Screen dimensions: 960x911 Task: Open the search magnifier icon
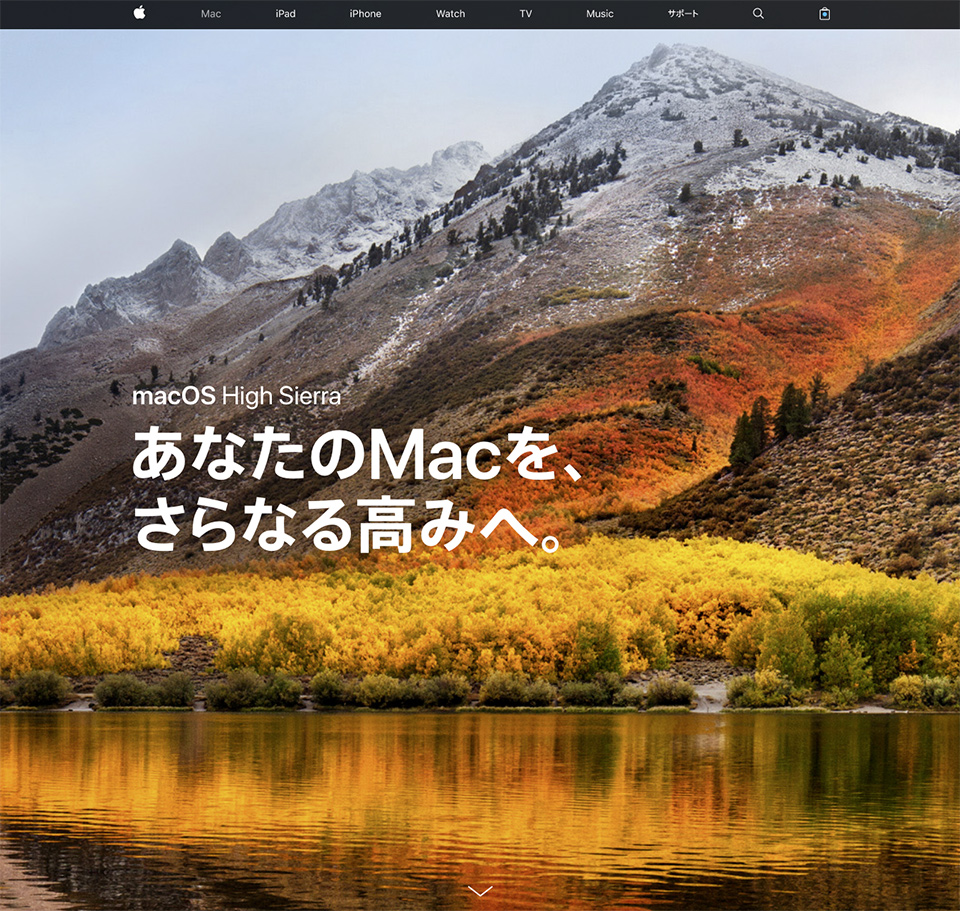(x=758, y=13)
